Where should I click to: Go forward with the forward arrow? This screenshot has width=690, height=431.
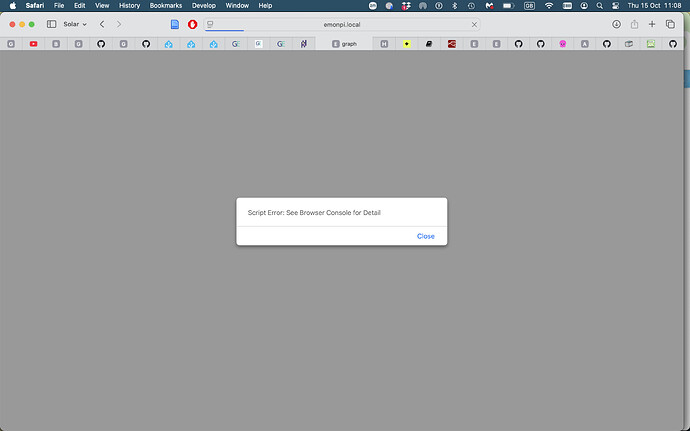pos(119,24)
